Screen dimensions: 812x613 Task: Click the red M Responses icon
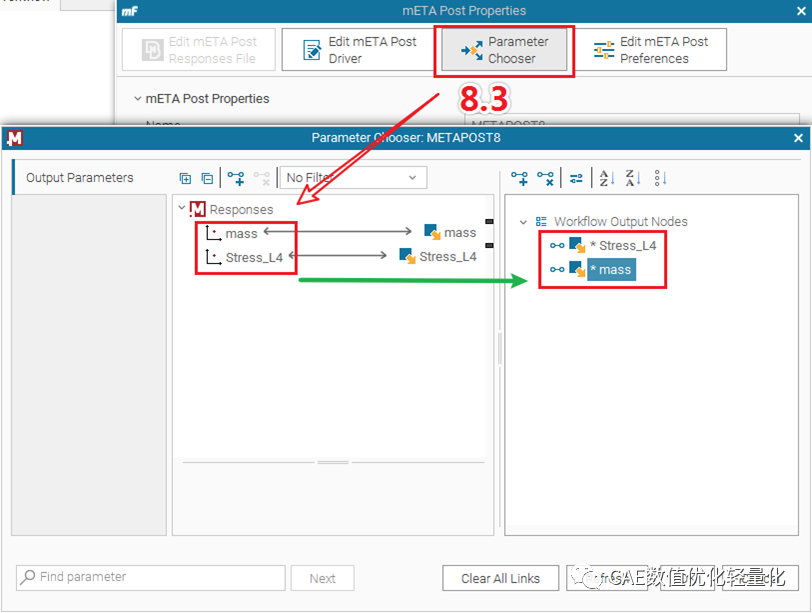click(198, 209)
